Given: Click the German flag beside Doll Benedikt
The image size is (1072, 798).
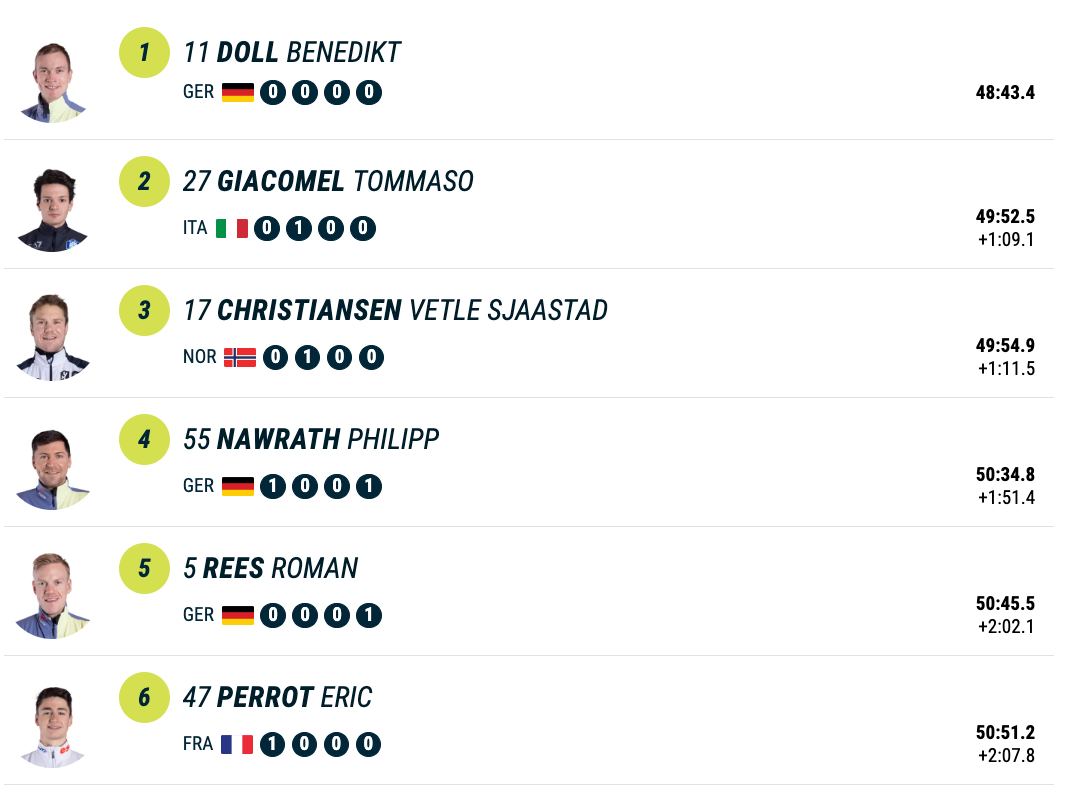Looking at the screenshot, I should (x=238, y=92).
